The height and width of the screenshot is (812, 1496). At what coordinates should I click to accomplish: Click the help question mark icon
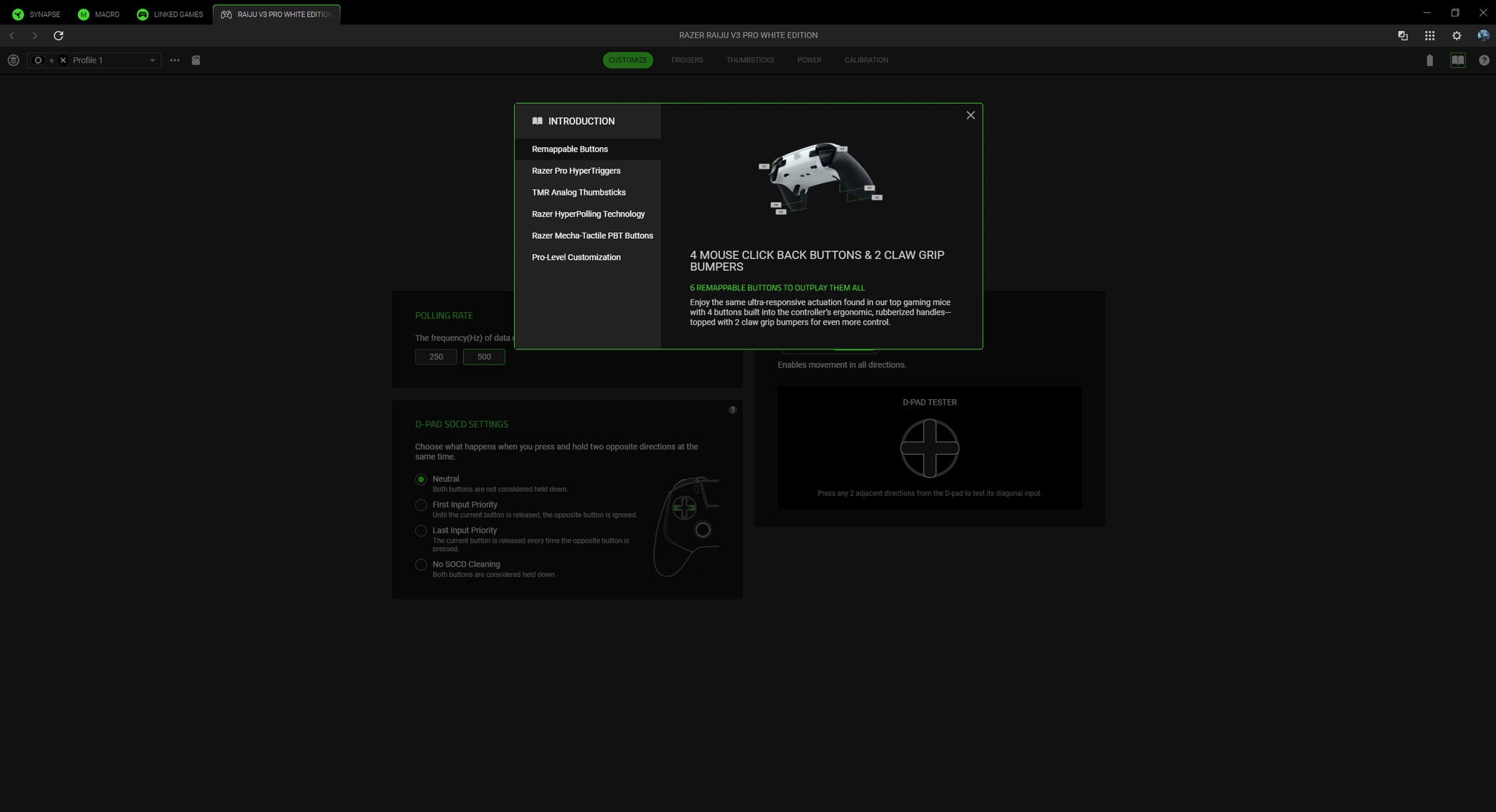pos(1484,61)
